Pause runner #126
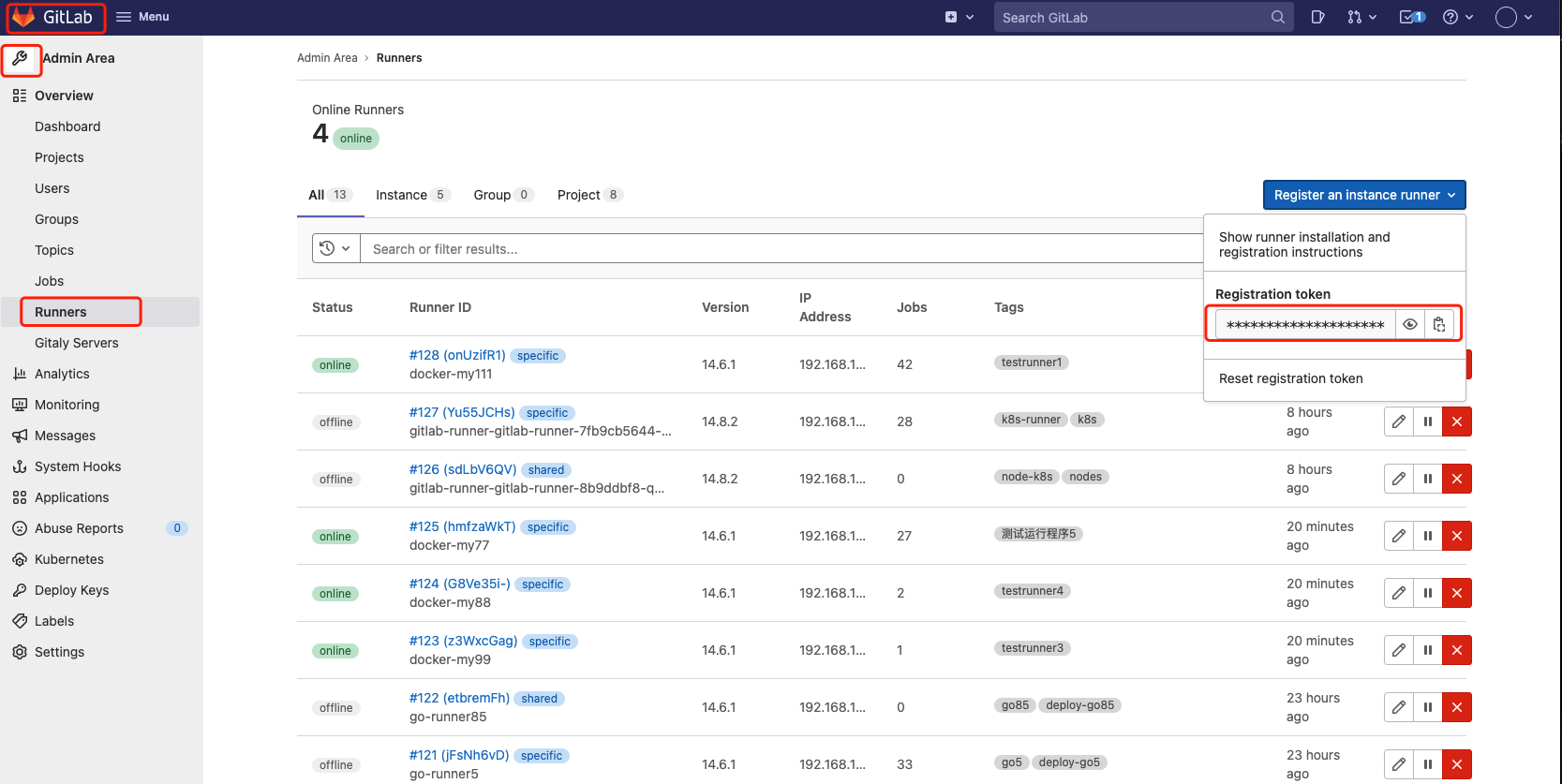Screen dimensions: 1562x784 pos(1428,479)
